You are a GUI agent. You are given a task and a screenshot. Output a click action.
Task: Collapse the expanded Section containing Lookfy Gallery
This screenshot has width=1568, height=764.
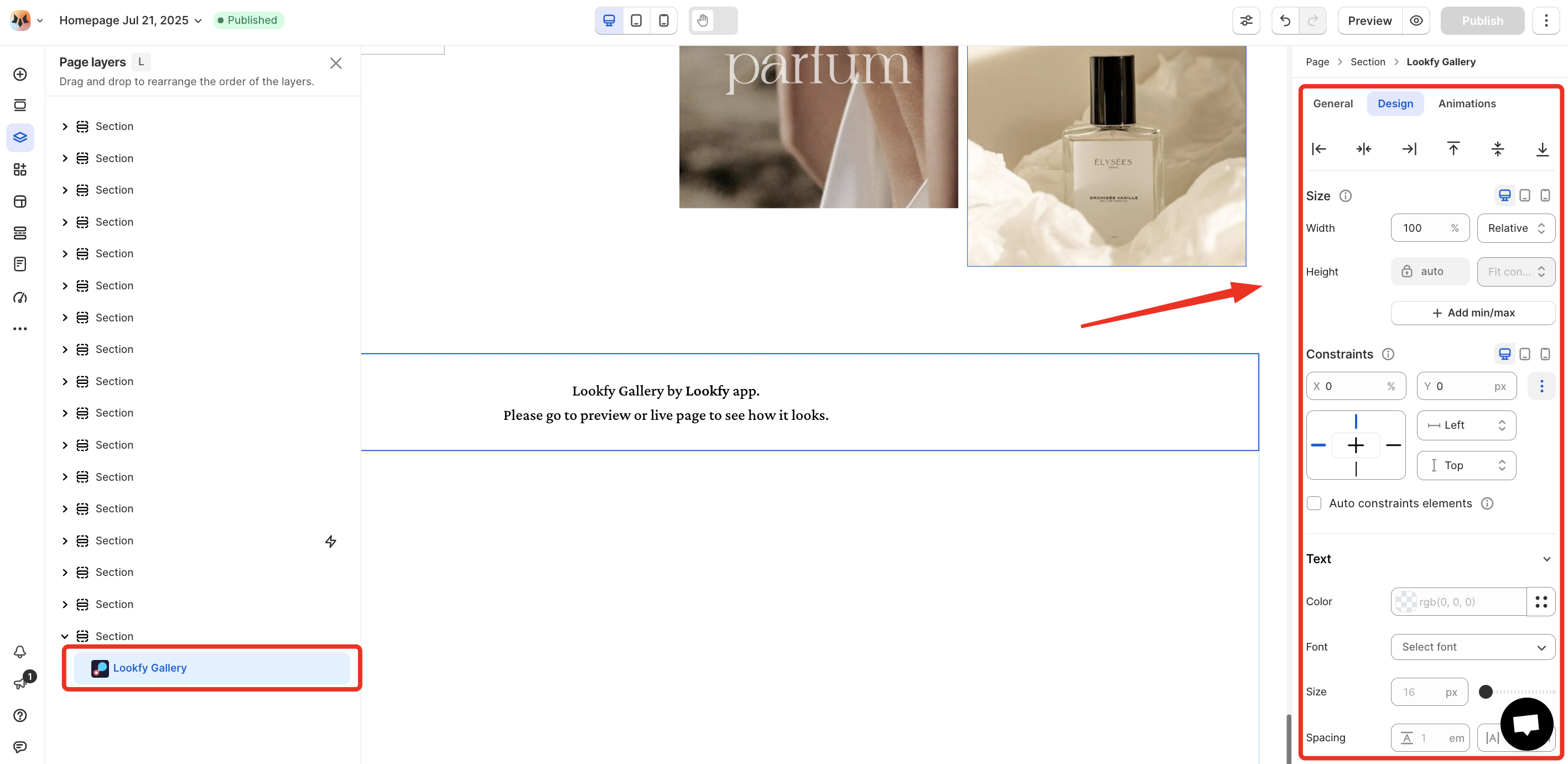click(x=65, y=636)
